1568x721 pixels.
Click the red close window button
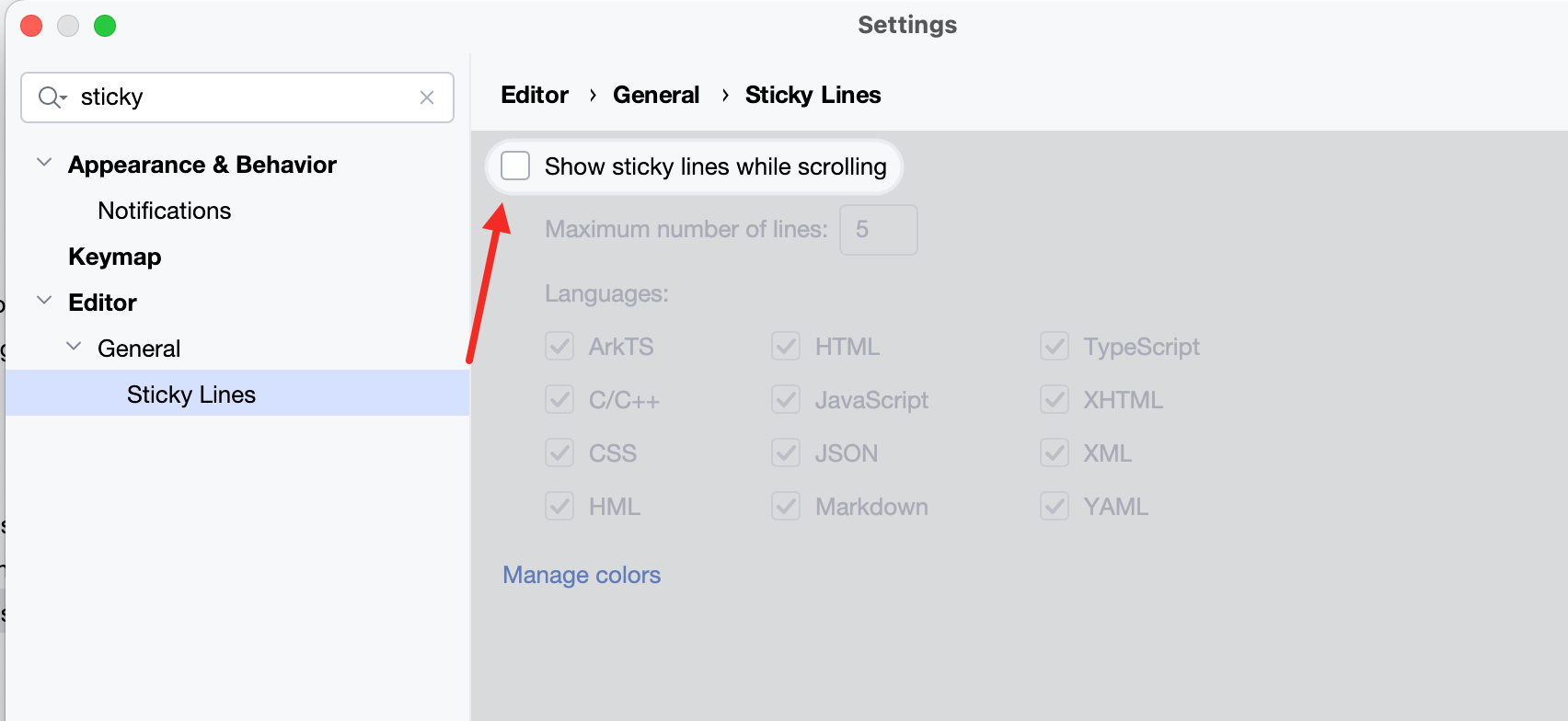point(31,26)
